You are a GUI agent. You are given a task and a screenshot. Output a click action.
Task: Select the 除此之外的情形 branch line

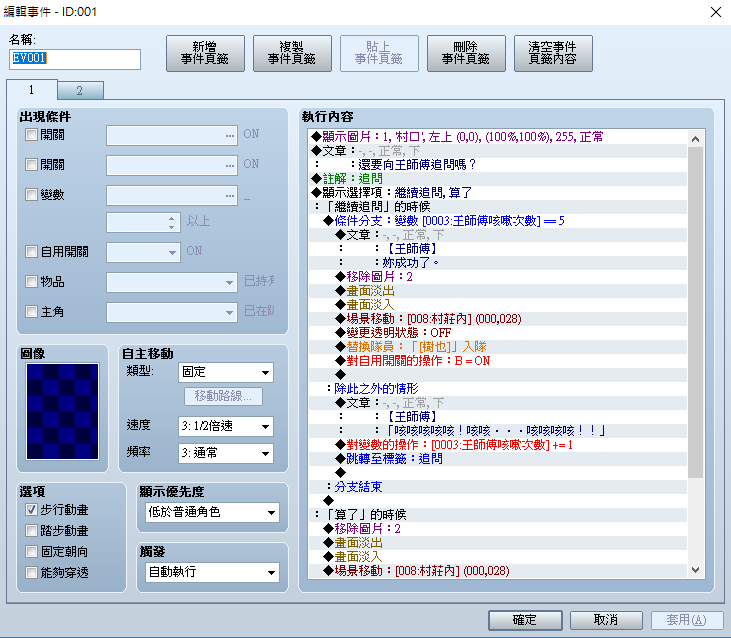498,388
